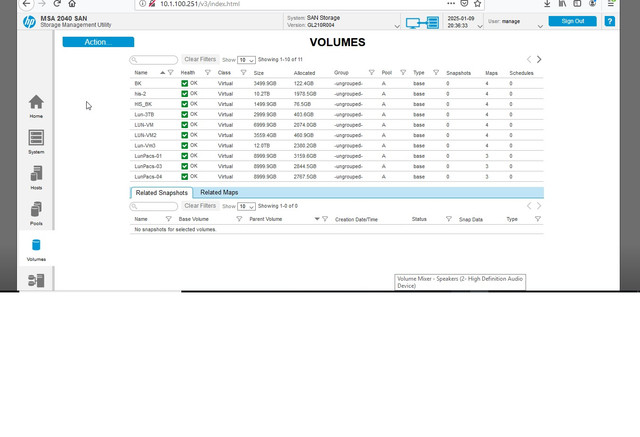
Task: Click the browser Back arrow
Action: pyautogui.click(x=26, y=4)
